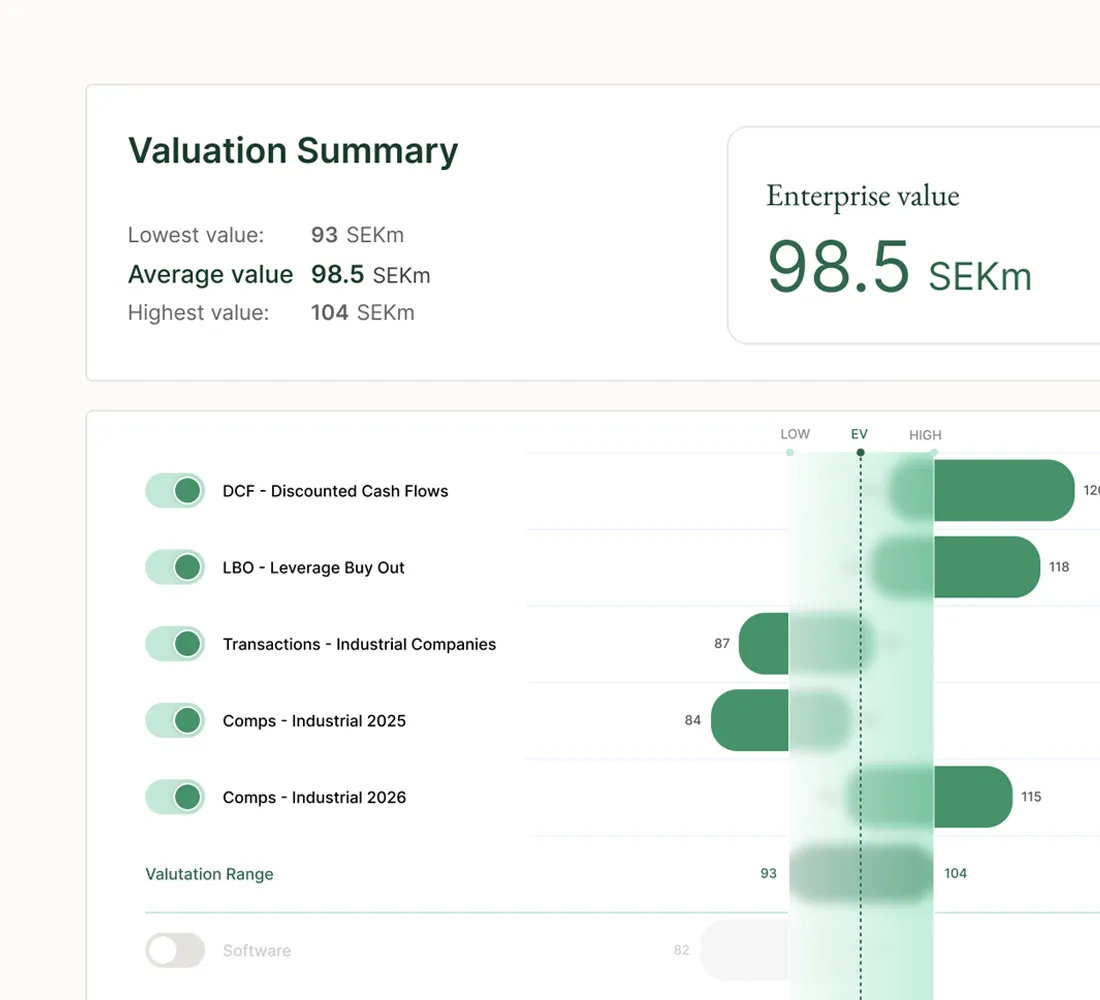The width and height of the screenshot is (1100, 1000).
Task: Click the "EV" column header
Action: point(859,434)
